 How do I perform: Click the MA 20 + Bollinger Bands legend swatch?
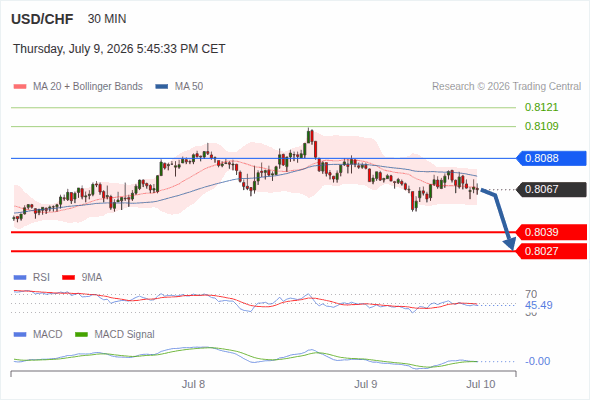[20, 87]
